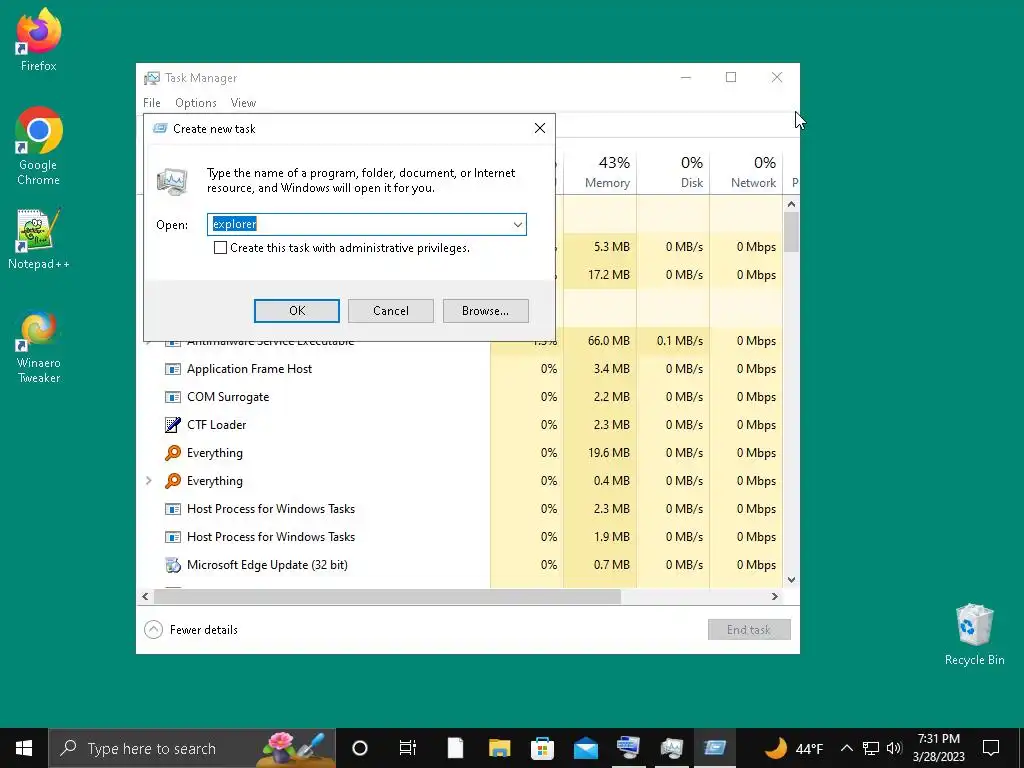Switch to Task Manager taskbar icon

(x=671, y=748)
